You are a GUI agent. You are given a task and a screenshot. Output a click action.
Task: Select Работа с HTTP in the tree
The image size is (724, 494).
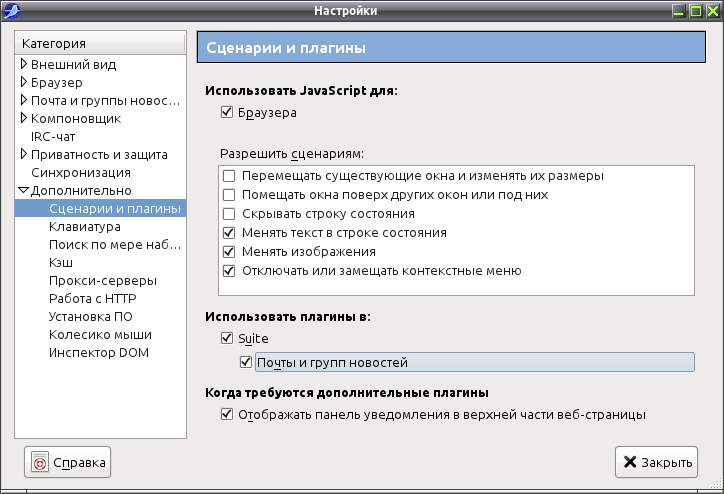coord(92,299)
